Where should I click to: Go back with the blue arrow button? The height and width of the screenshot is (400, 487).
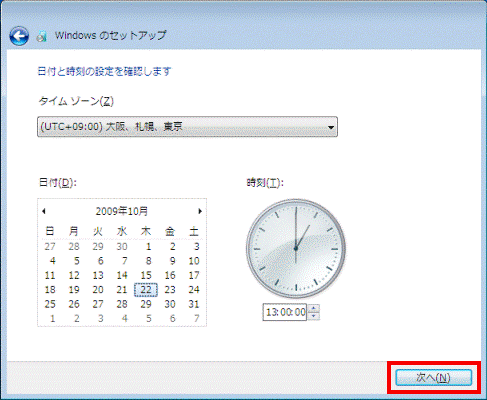pos(19,36)
